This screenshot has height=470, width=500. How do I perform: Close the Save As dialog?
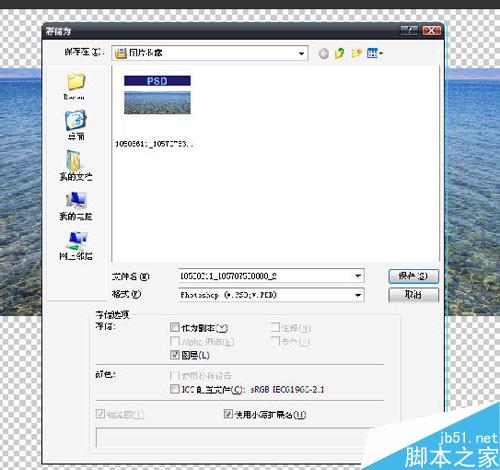431,31
